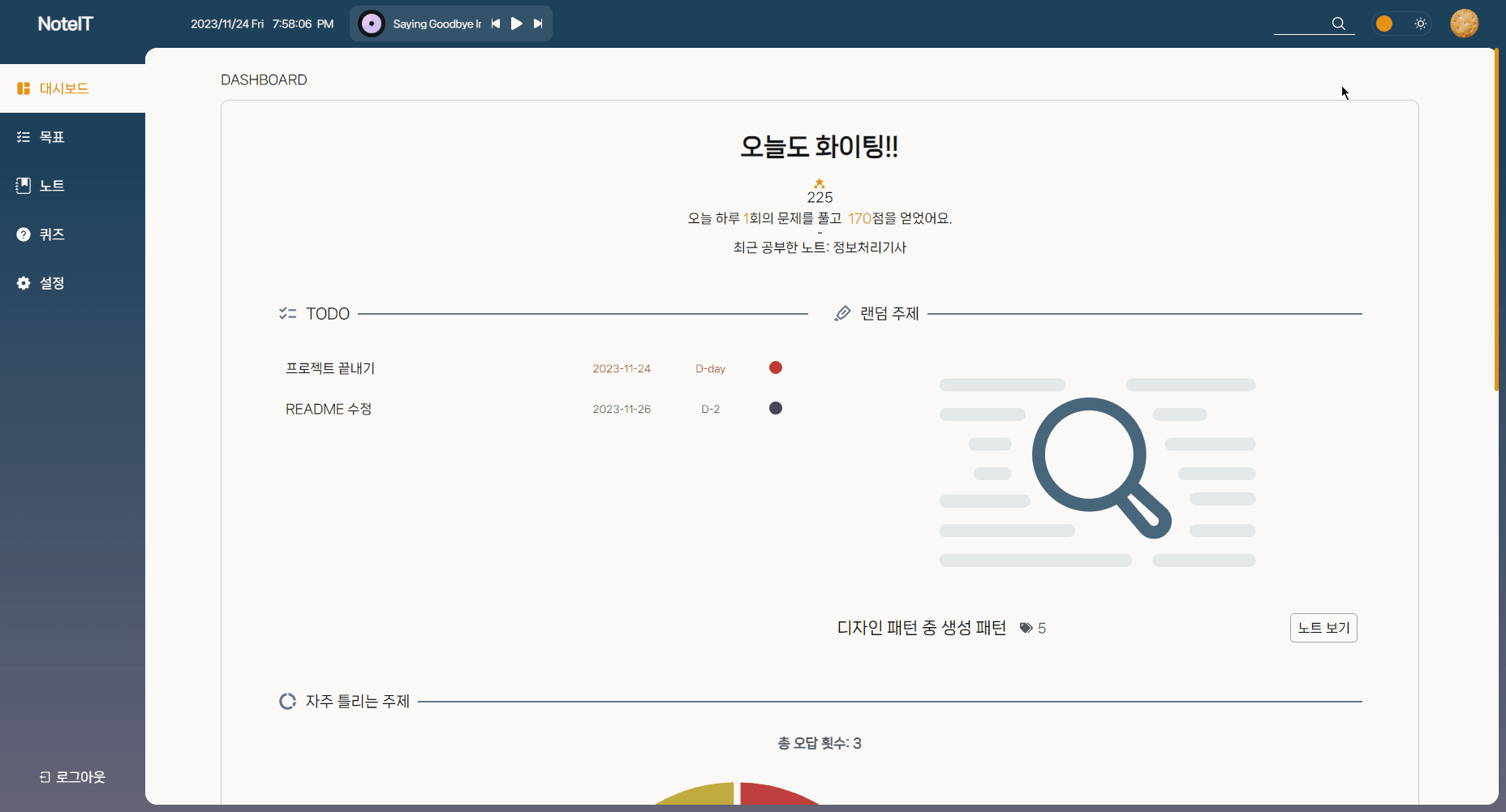Open the 노트 notes section
Image resolution: width=1506 pixels, height=812 pixels.
pyautogui.click(x=52, y=185)
